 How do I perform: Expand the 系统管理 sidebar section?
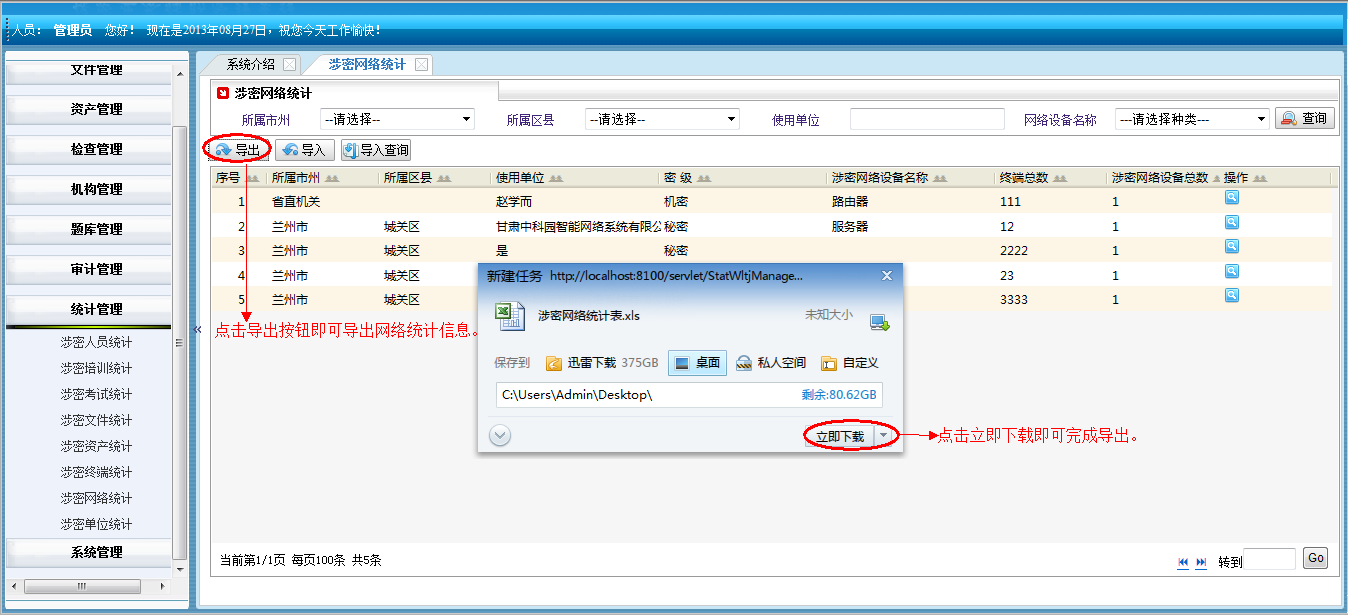pyautogui.click(x=89, y=552)
